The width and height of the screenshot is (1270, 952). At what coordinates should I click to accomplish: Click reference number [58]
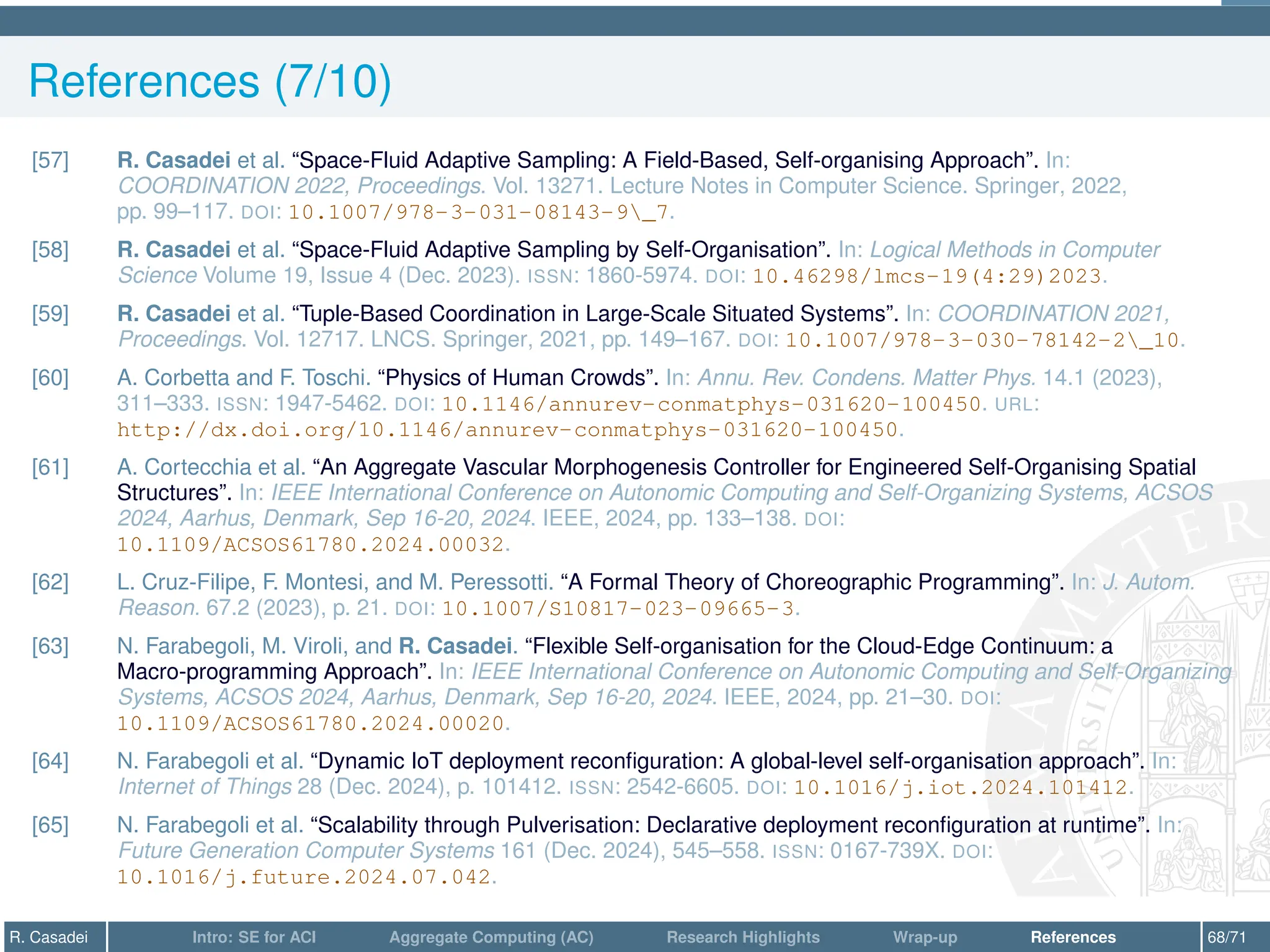tap(50, 249)
